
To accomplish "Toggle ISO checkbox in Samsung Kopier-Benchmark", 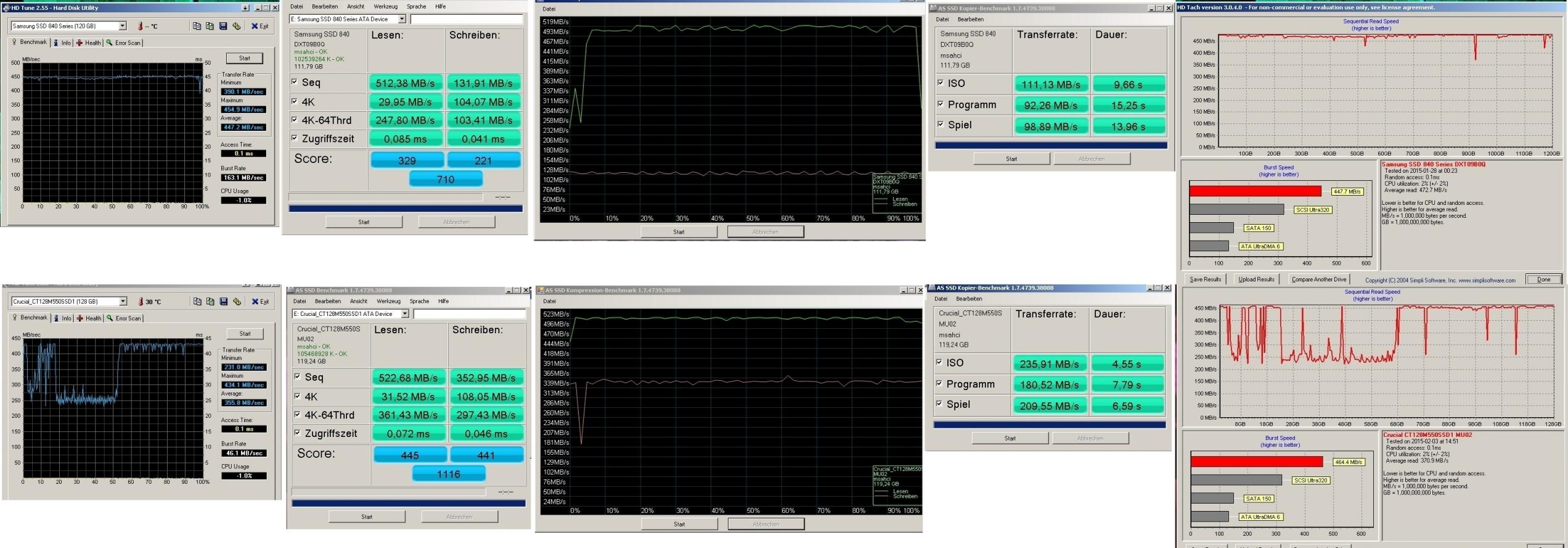I will coord(940,83).
